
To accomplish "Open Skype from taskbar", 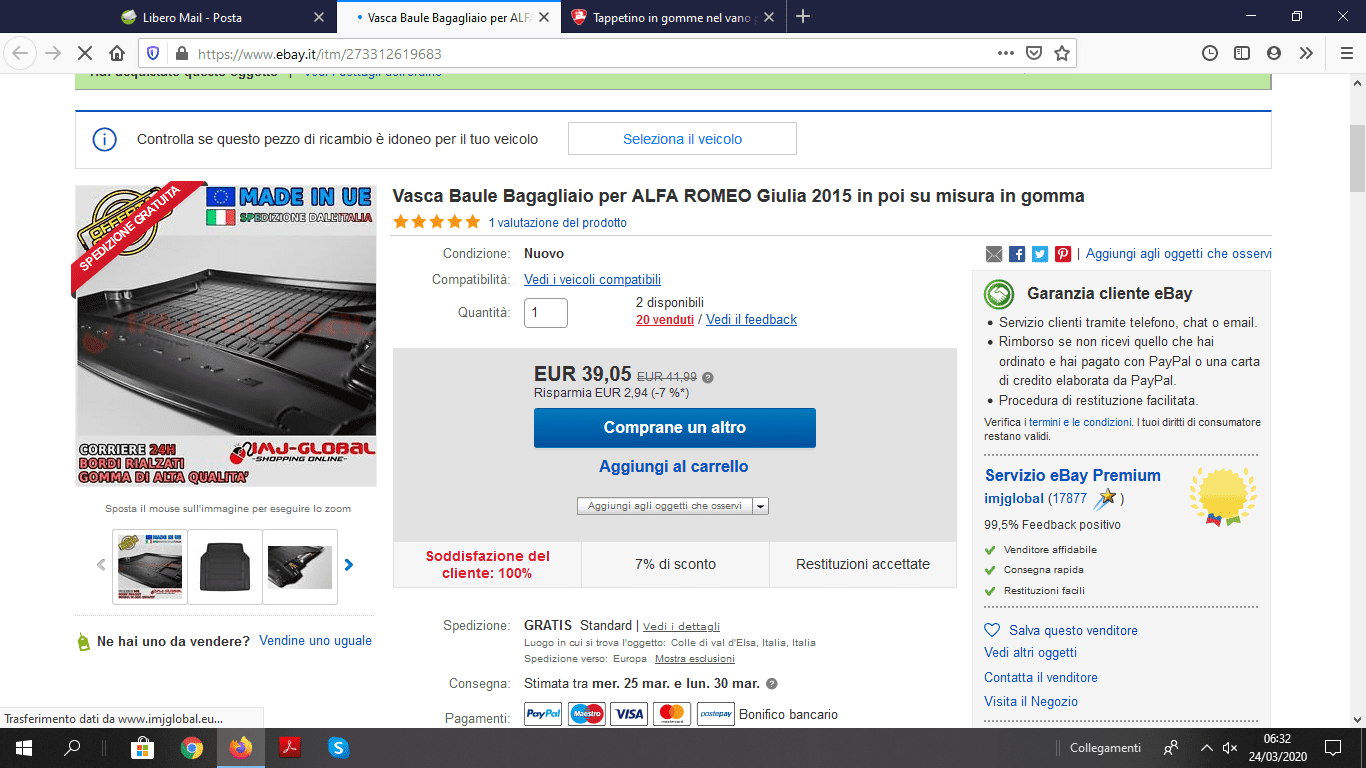I will click(339, 747).
